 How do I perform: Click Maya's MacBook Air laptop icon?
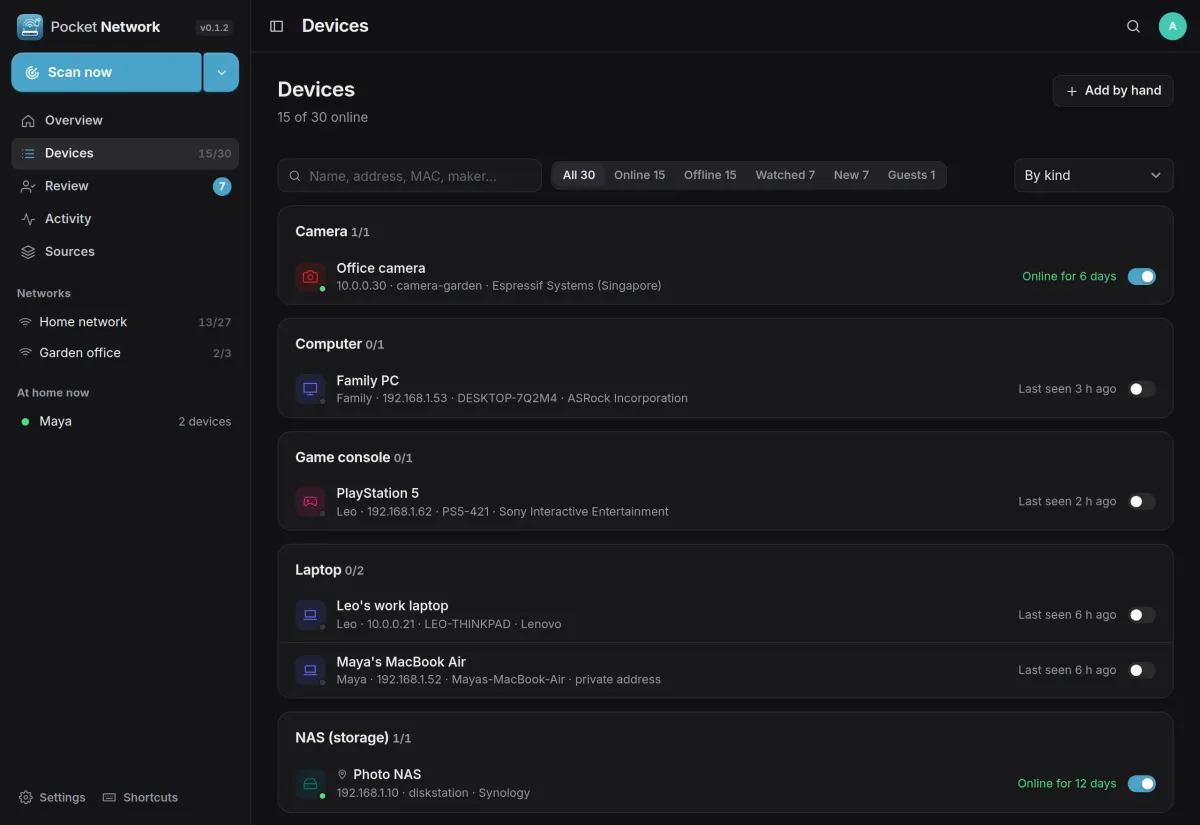point(310,670)
